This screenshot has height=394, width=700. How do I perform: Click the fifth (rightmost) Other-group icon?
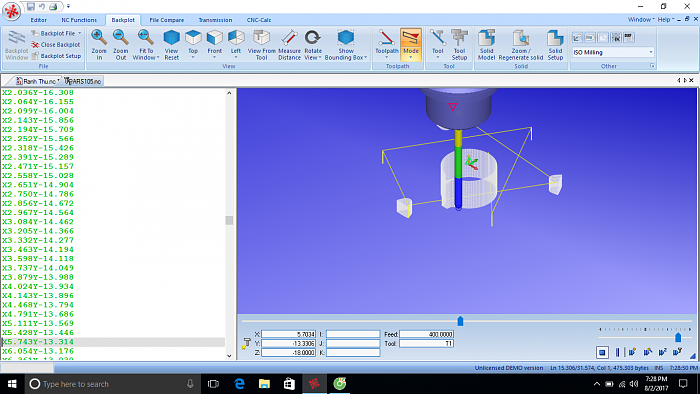coord(629,37)
